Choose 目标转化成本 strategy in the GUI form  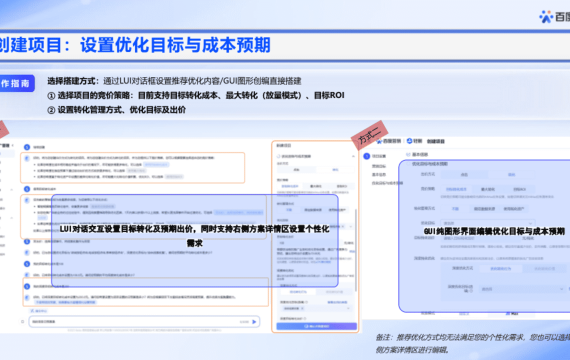point(456,189)
